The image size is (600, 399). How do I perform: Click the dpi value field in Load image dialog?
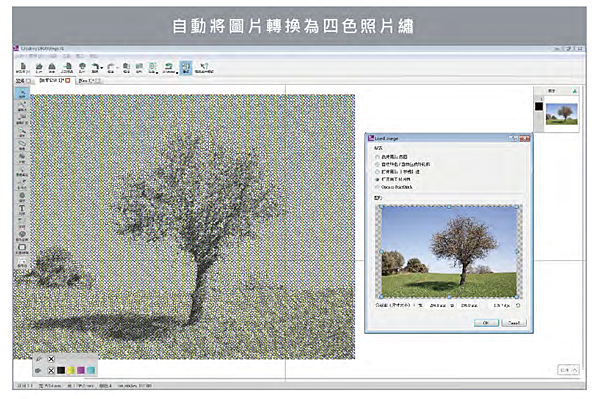click(501, 306)
